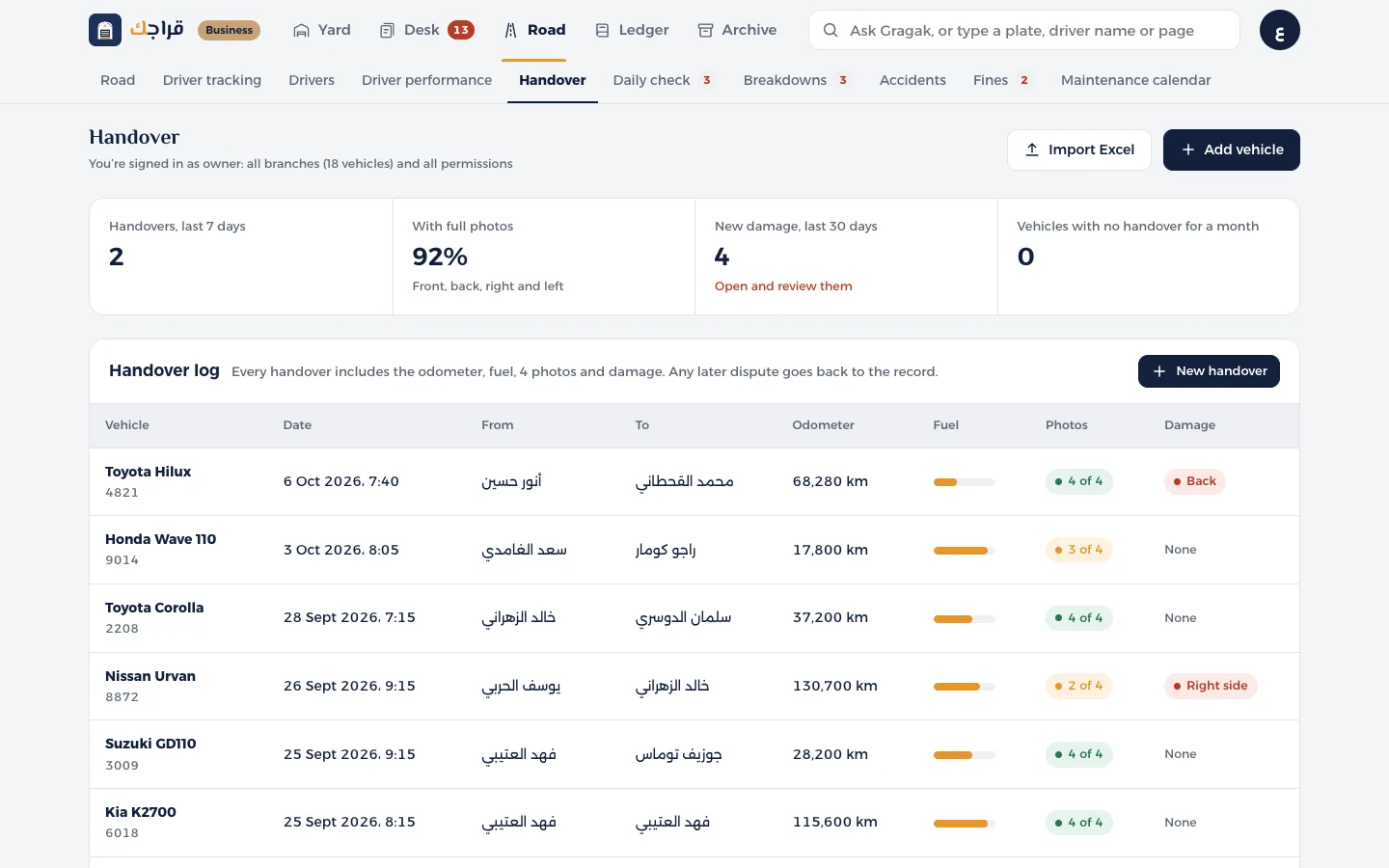Image resolution: width=1389 pixels, height=868 pixels.
Task: Click the search magnifier icon
Action: [x=830, y=30]
